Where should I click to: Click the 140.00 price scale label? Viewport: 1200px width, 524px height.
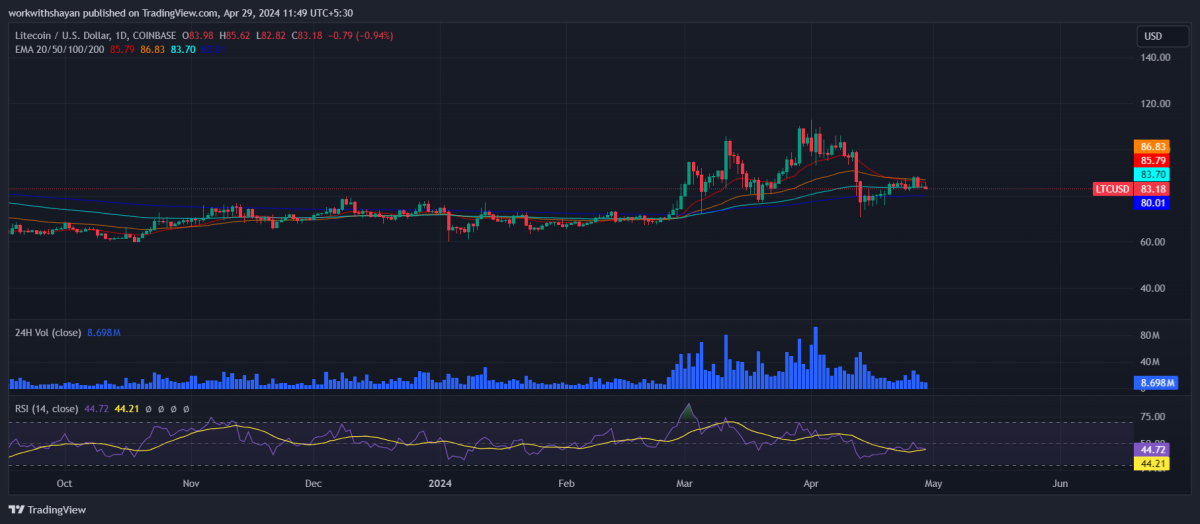(1156, 58)
